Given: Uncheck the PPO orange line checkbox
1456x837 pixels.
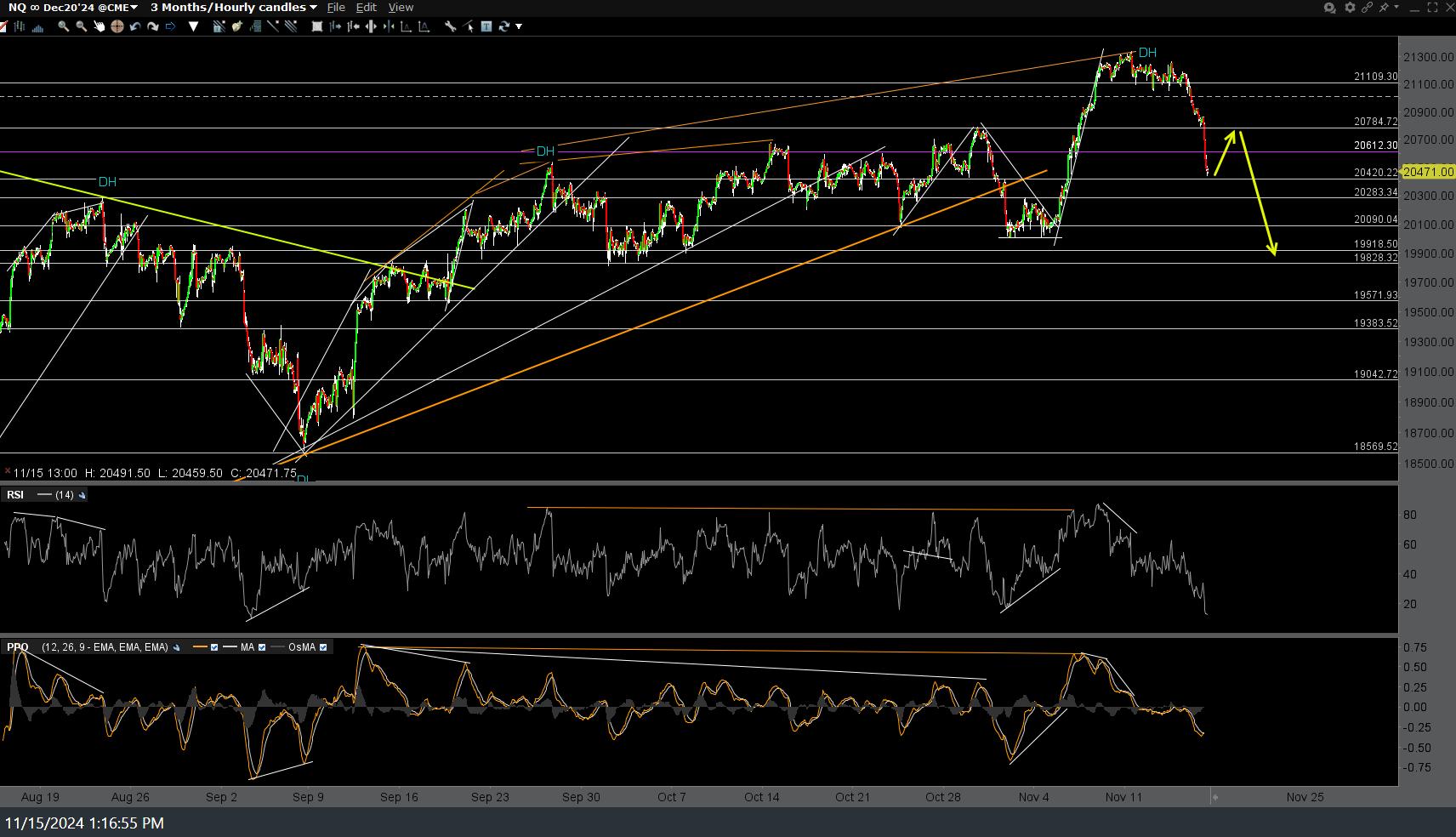Looking at the screenshot, I should tap(214, 647).
